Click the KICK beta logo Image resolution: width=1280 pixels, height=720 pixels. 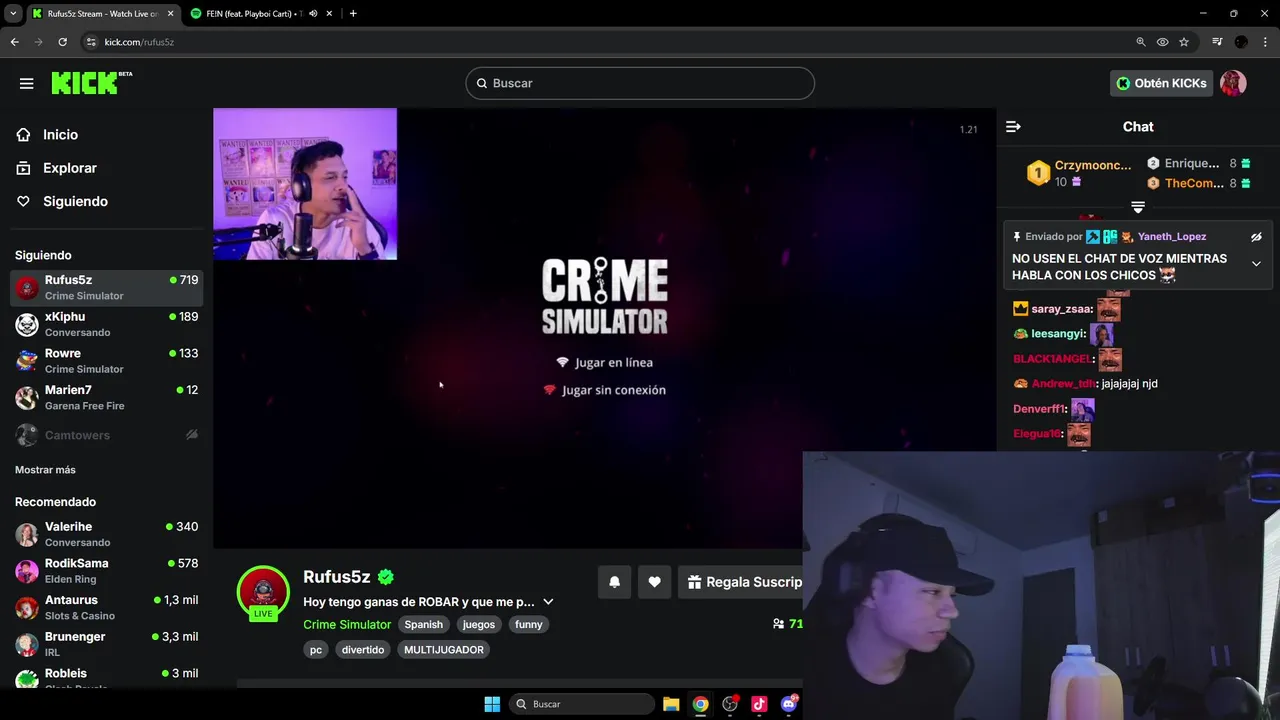click(x=91, y=82)
